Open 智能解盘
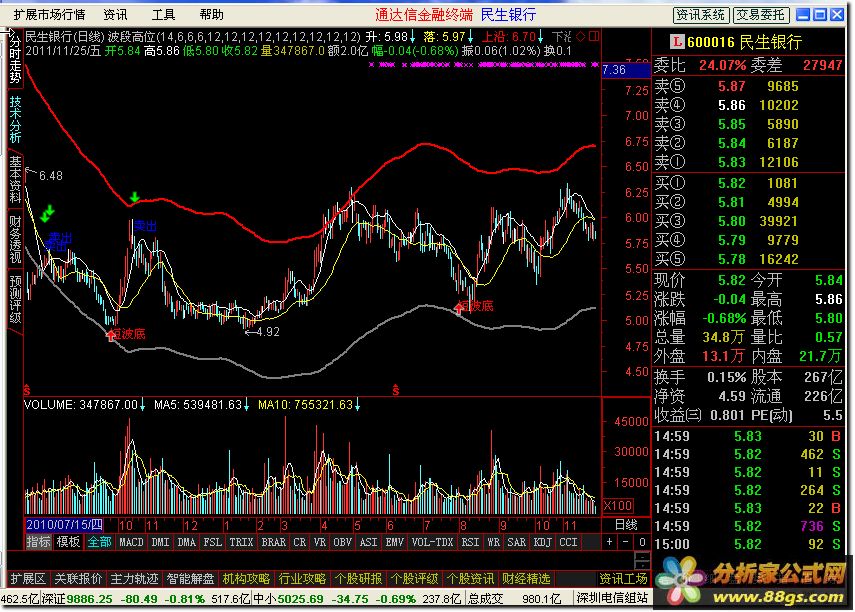Viewport: 855px width, 612px height. tap(190, 579)
